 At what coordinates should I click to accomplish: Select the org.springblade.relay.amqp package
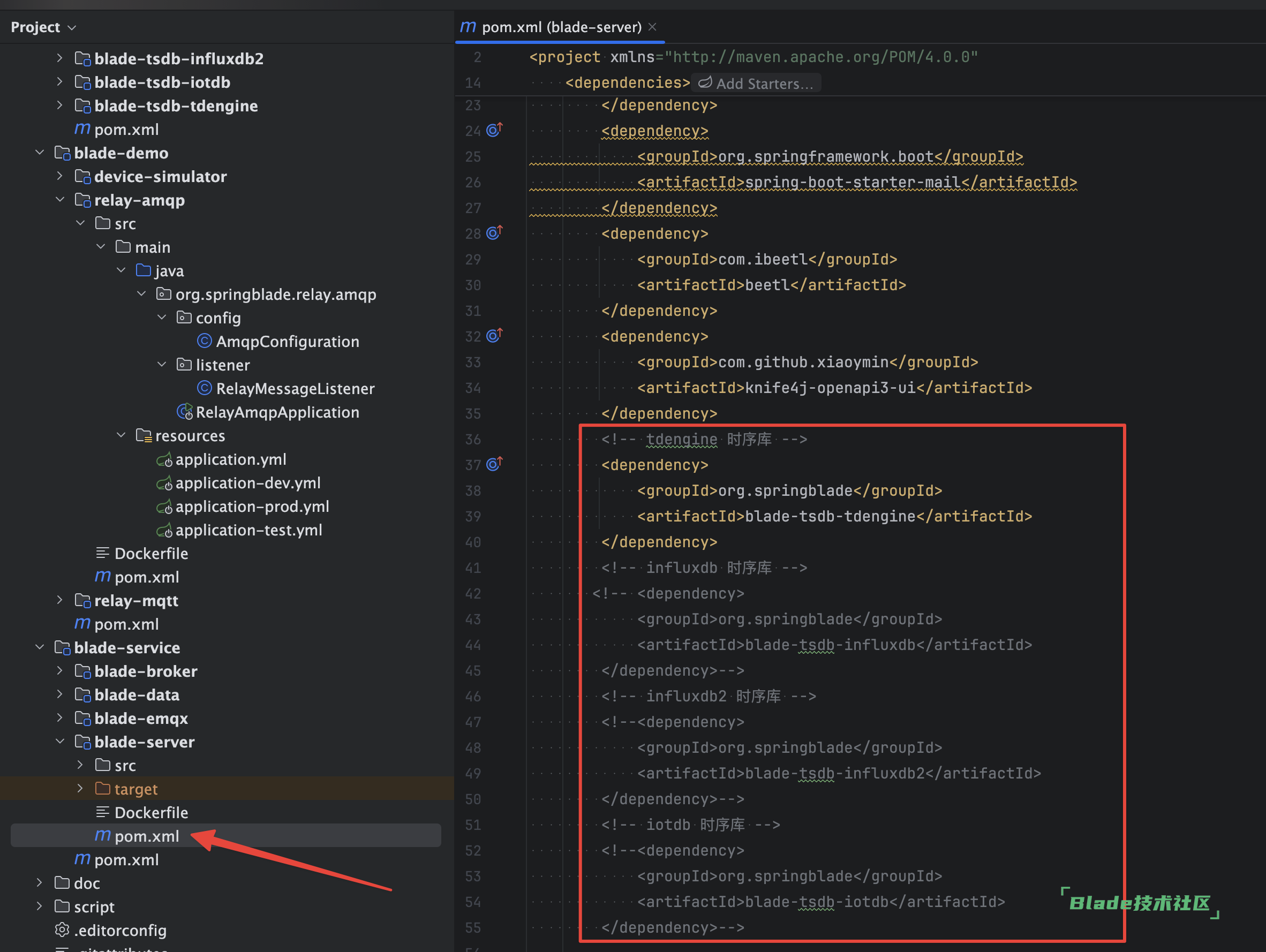pos(266,294)
